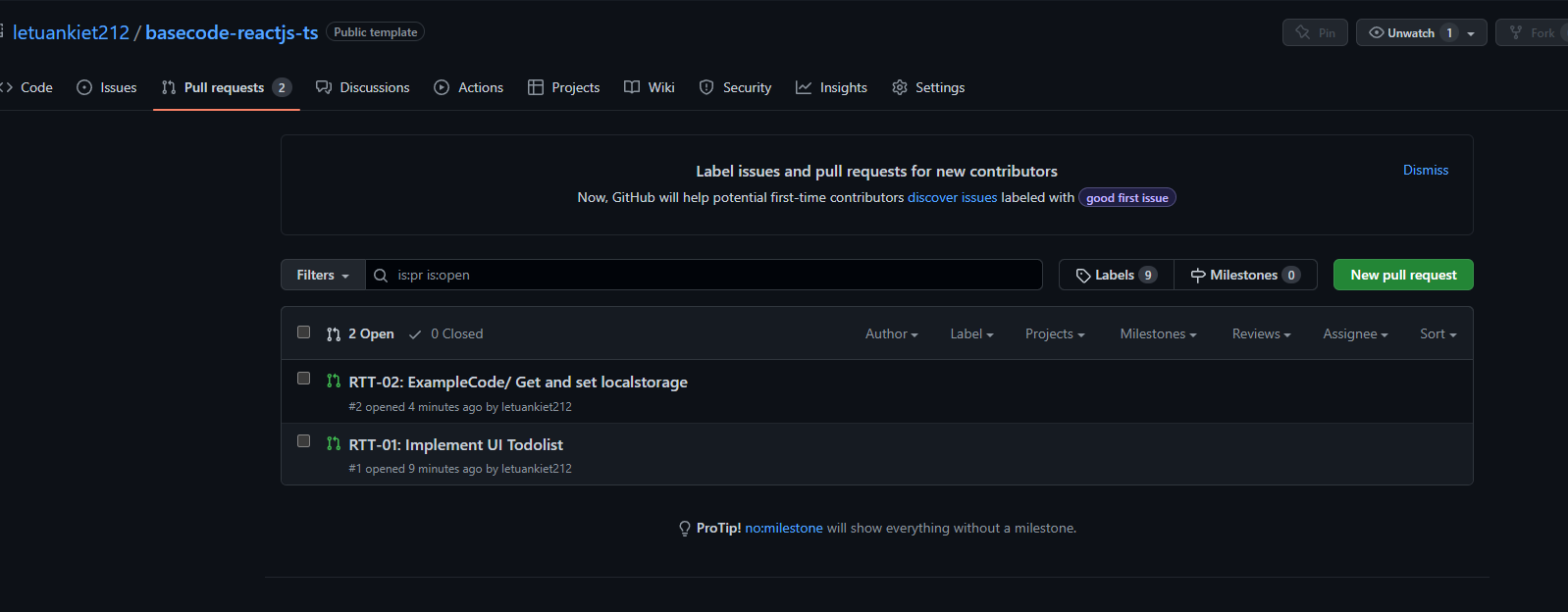Check the box for RTT-01 pull request
The height and width of the screenshot is (612, 1568).
[x=304, y=441]
